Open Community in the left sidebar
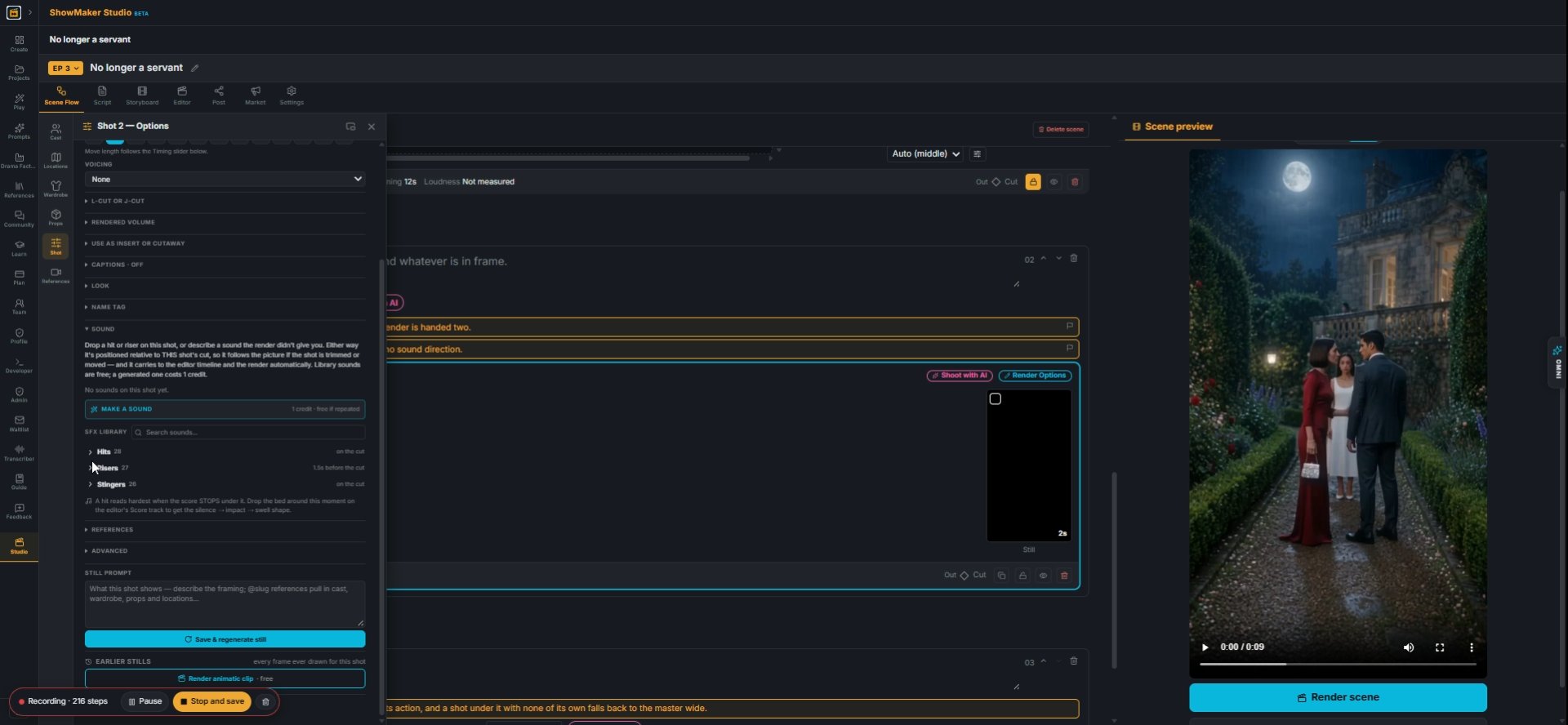Screen dimensions: 1568x725 click(19, 219)
